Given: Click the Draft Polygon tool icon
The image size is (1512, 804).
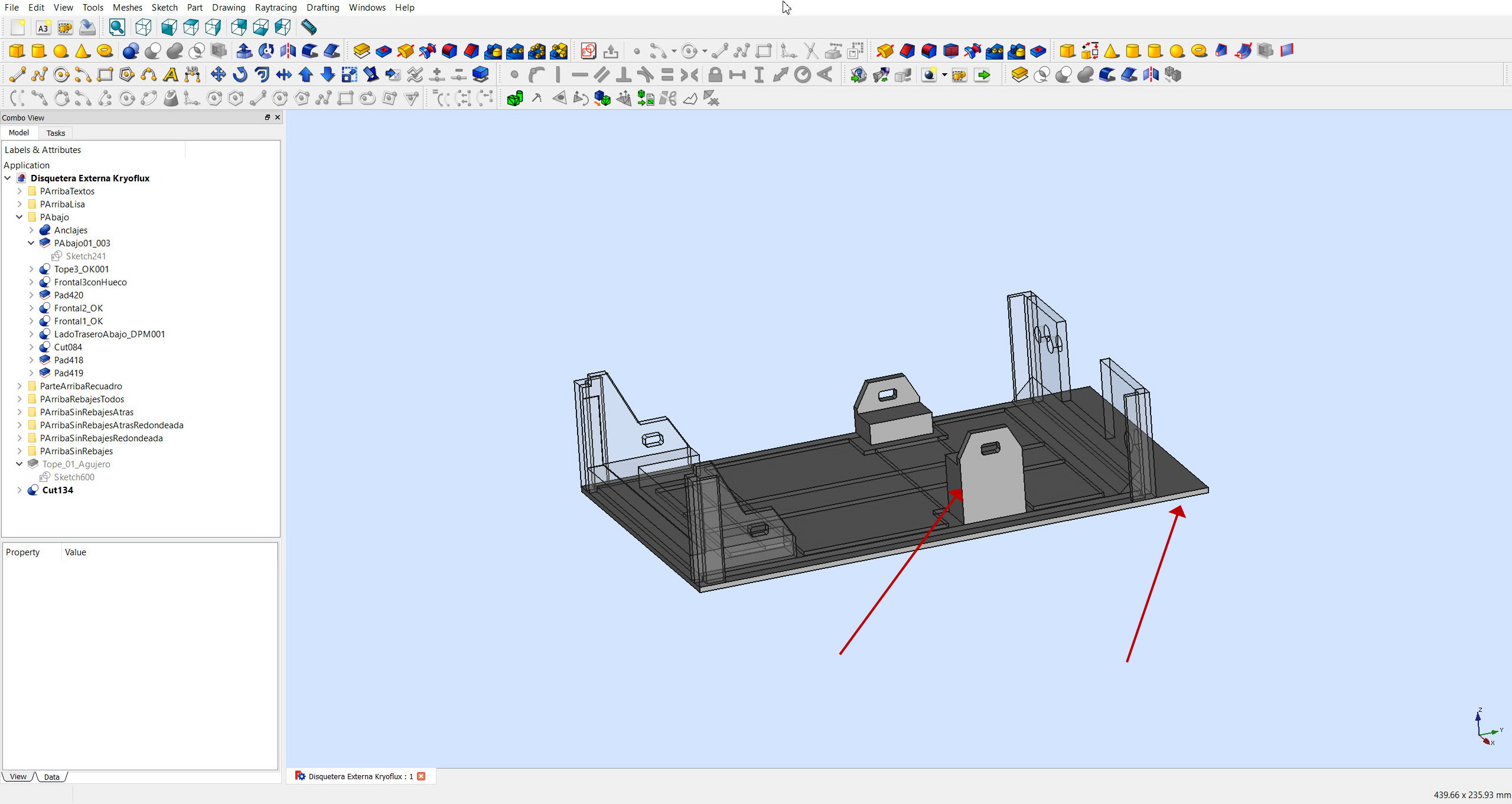Looking at the screenshot, I should coord(127,74).
